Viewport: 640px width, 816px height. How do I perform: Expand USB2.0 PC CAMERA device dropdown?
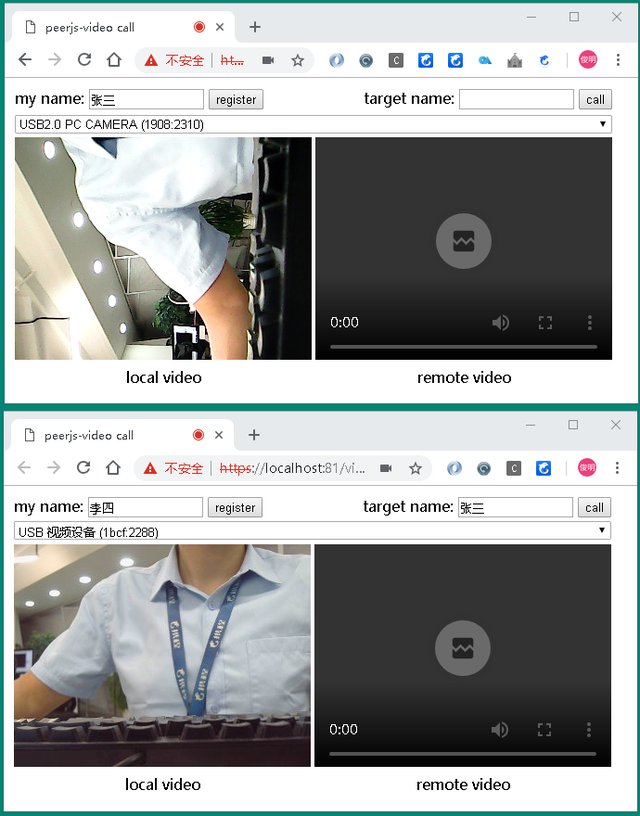pyautogui.click(x=312, y=124)
